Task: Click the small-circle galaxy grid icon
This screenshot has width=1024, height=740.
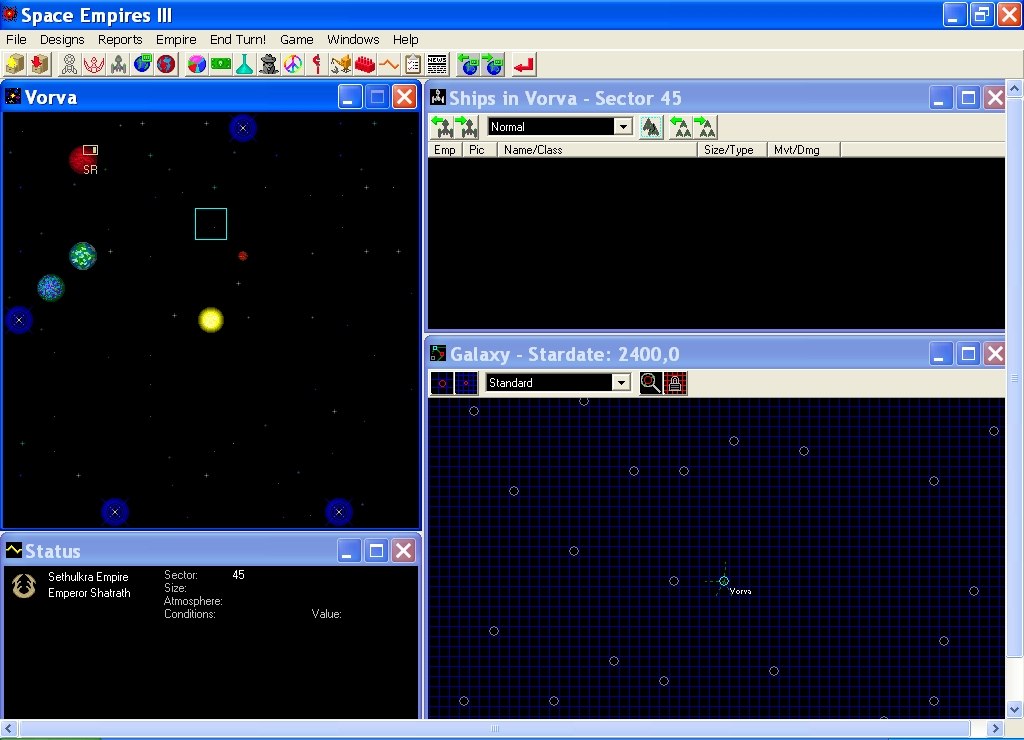Action: [466, 383]
